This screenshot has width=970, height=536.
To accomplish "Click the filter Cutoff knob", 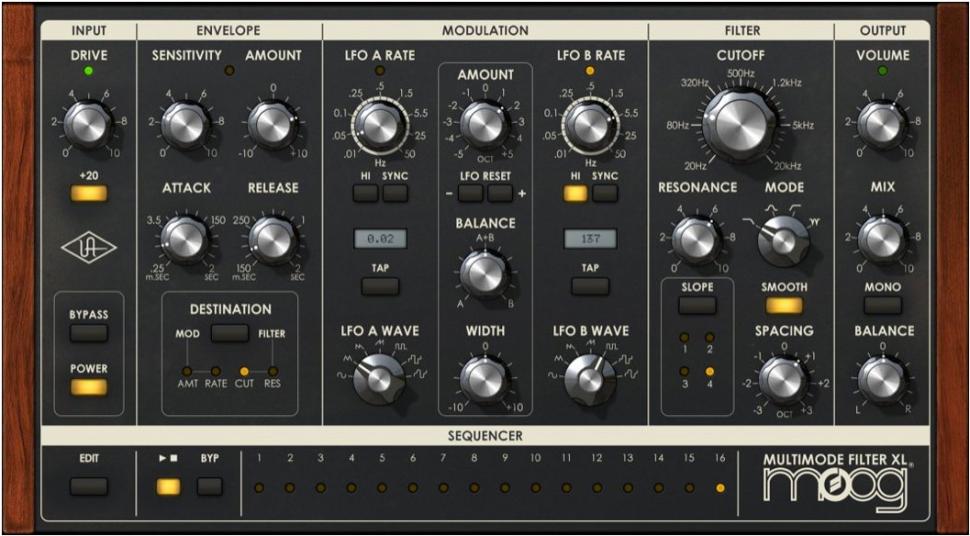I will tap(740, 126).
